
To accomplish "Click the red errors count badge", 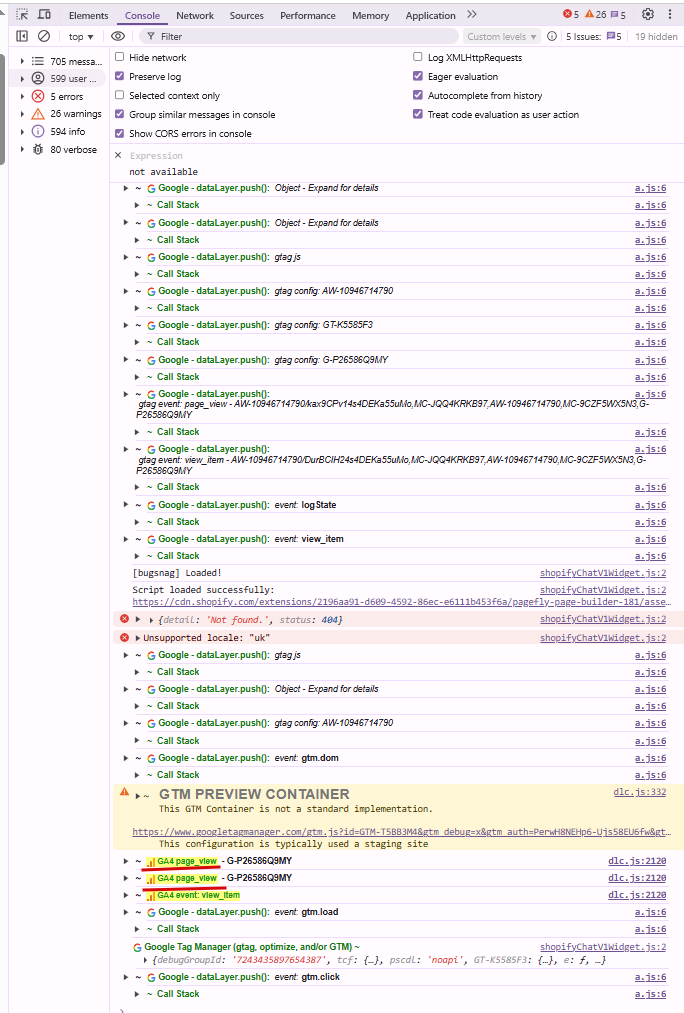I will click(571, 14).
